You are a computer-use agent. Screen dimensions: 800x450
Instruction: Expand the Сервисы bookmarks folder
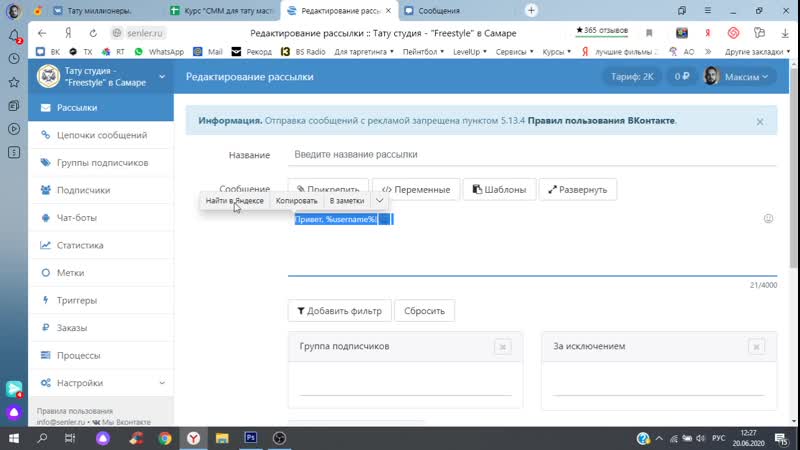tap(514, 52)
